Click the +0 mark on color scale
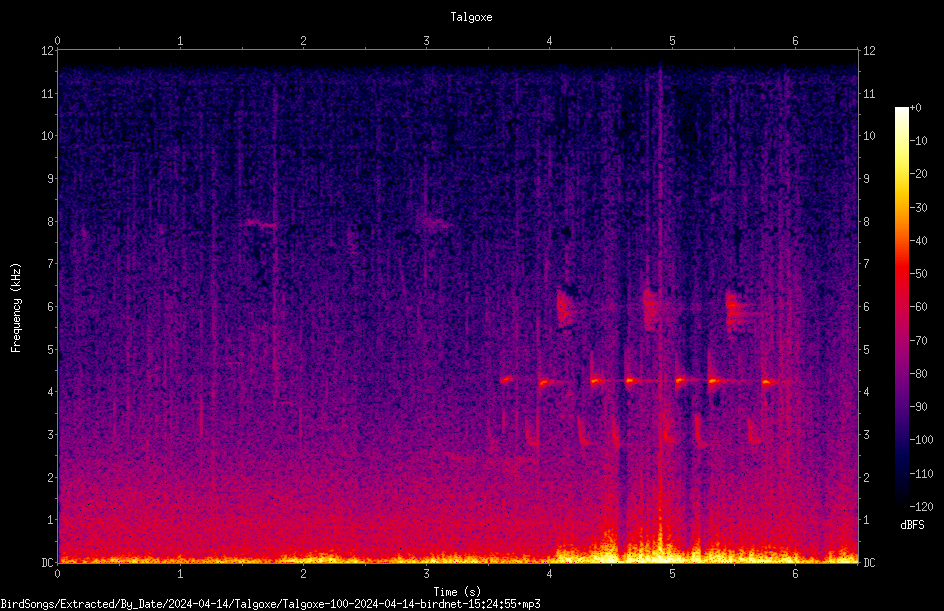 pyautogui.click(x=915, y=108)
